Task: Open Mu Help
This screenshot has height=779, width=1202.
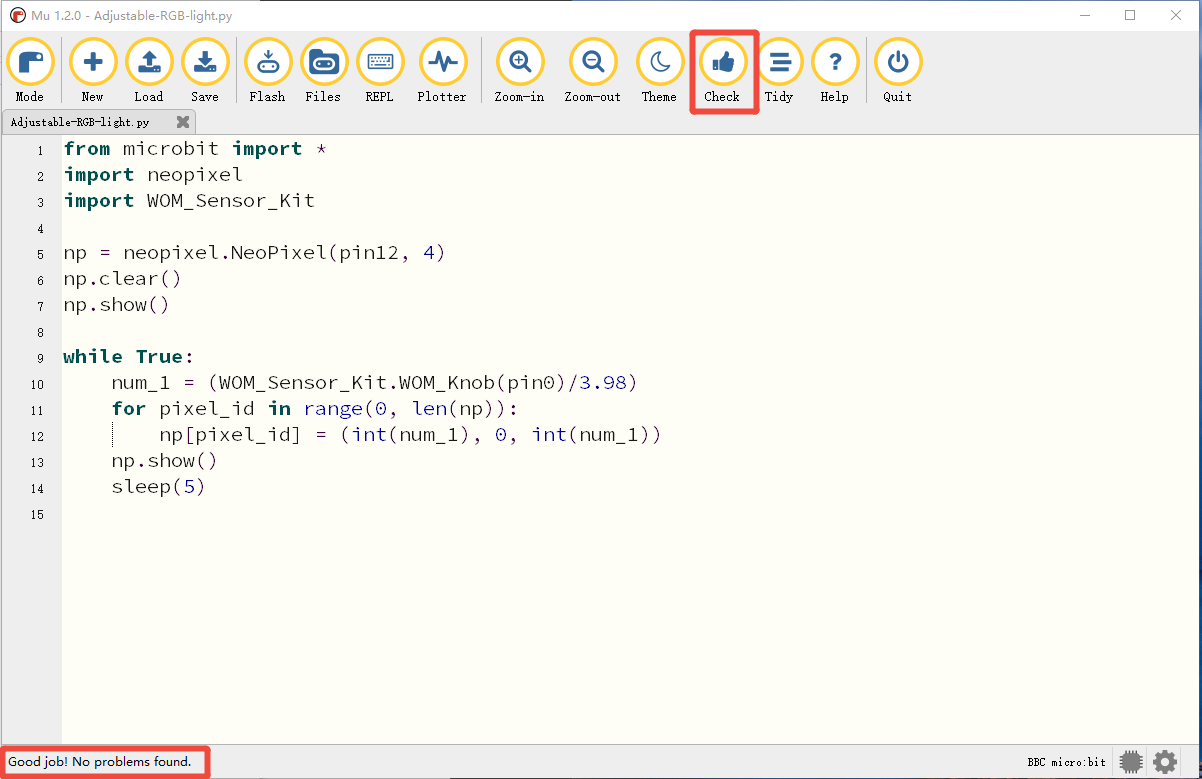Action: pos(835,71)
